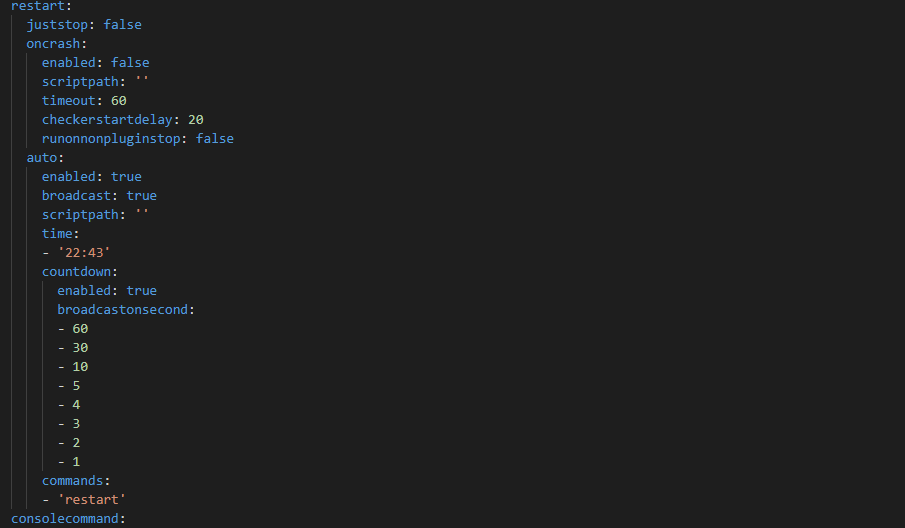Click the 'commands:' key
This screenshot has height=528, width=905.
coord(76,481)
